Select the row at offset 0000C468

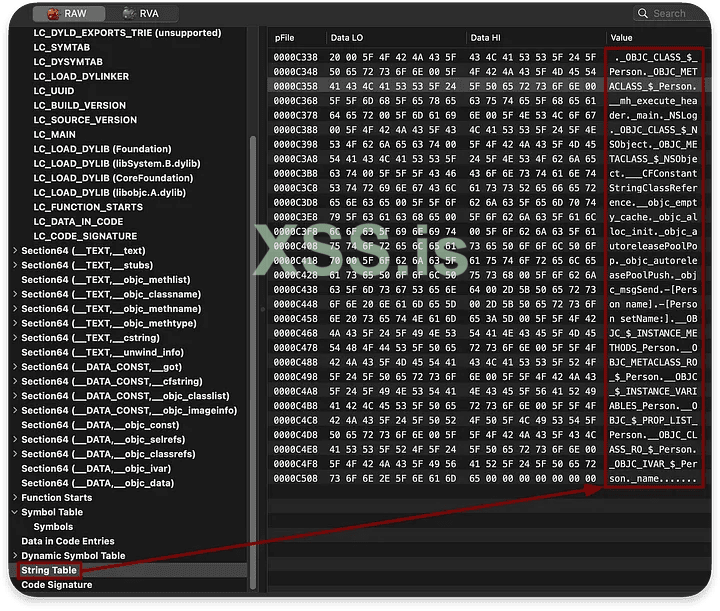click(x=489, y=333)
